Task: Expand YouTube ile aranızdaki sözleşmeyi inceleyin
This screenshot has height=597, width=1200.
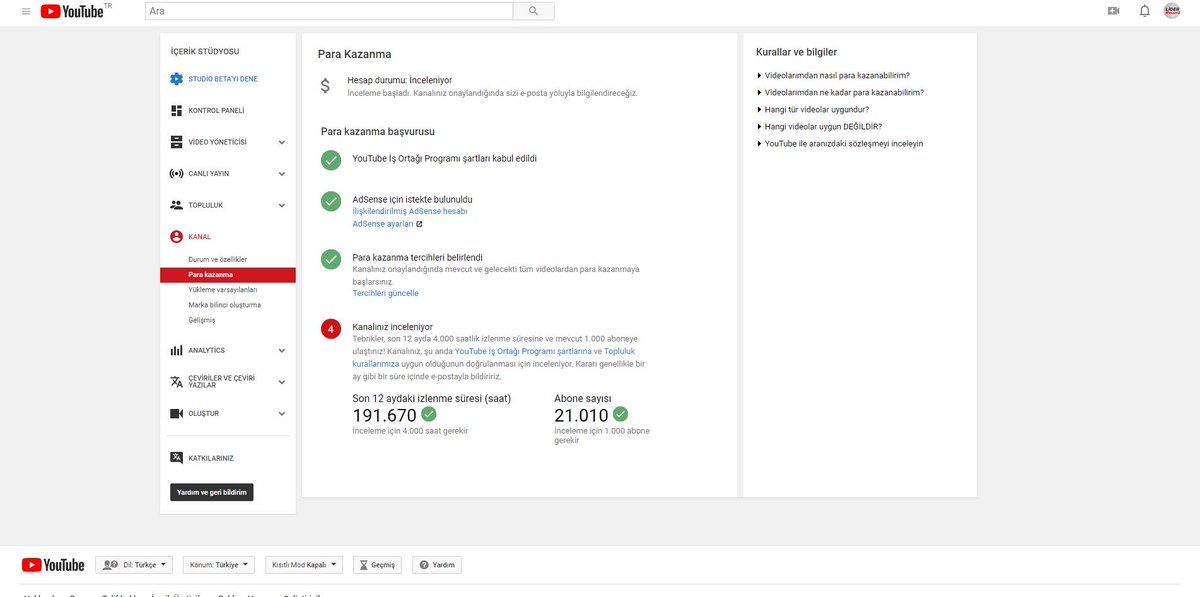Action: click(x=840, y=143)
